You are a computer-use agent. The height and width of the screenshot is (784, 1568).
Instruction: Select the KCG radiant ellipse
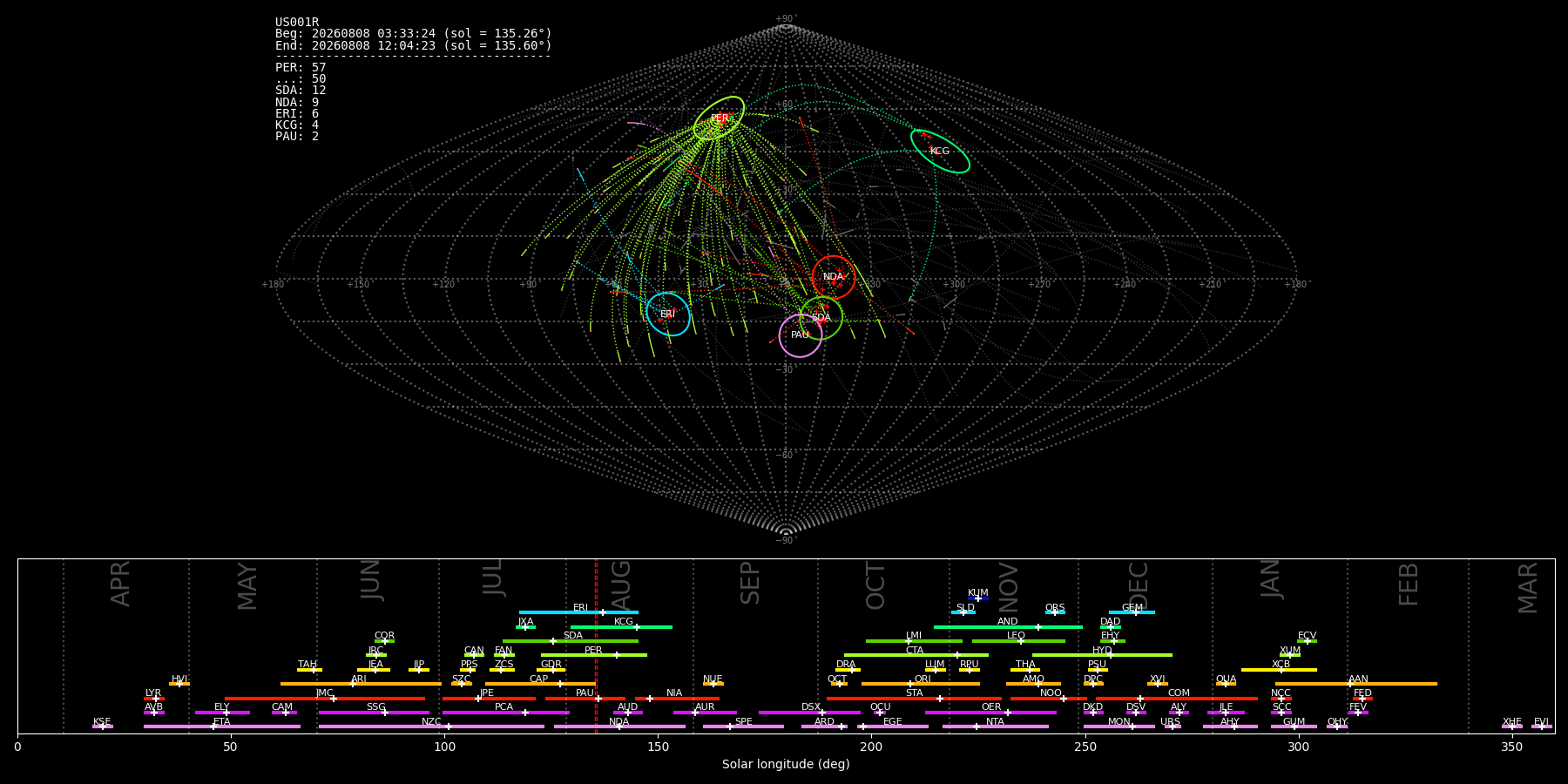[940, 151]
